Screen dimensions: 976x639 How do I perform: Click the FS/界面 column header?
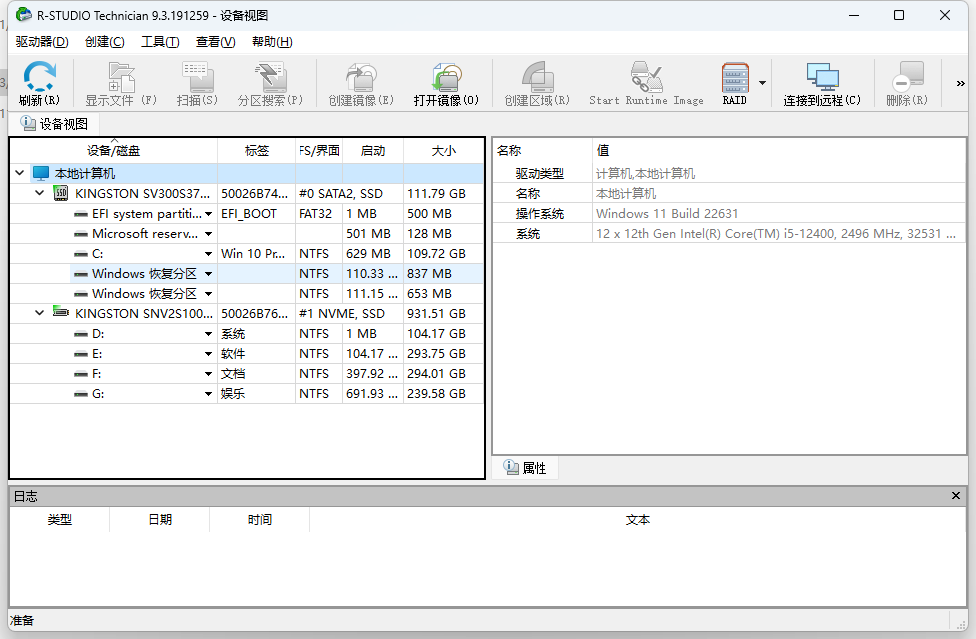click(319, 151)
